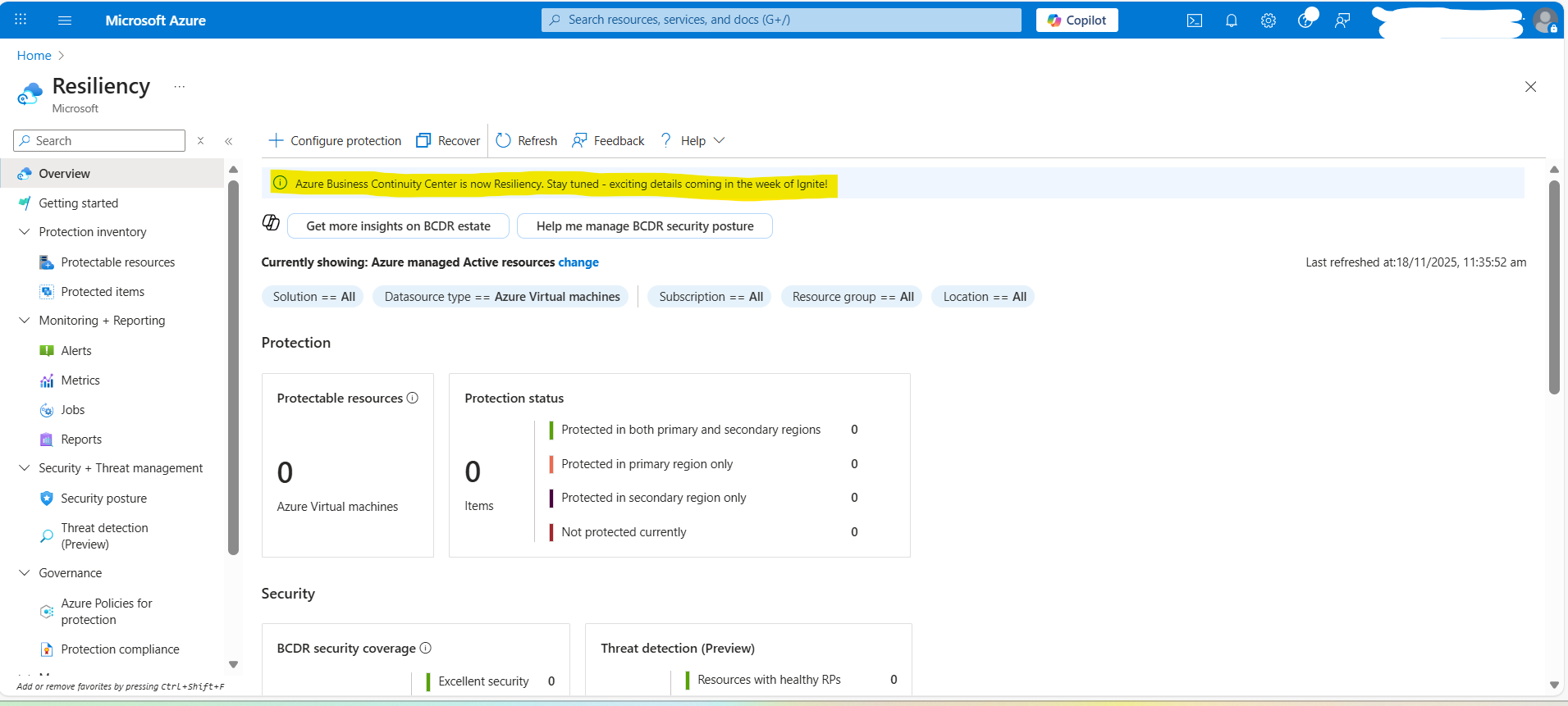Open the notifications bell
Screen dimensions: 1568x706
pos(1232,20)
